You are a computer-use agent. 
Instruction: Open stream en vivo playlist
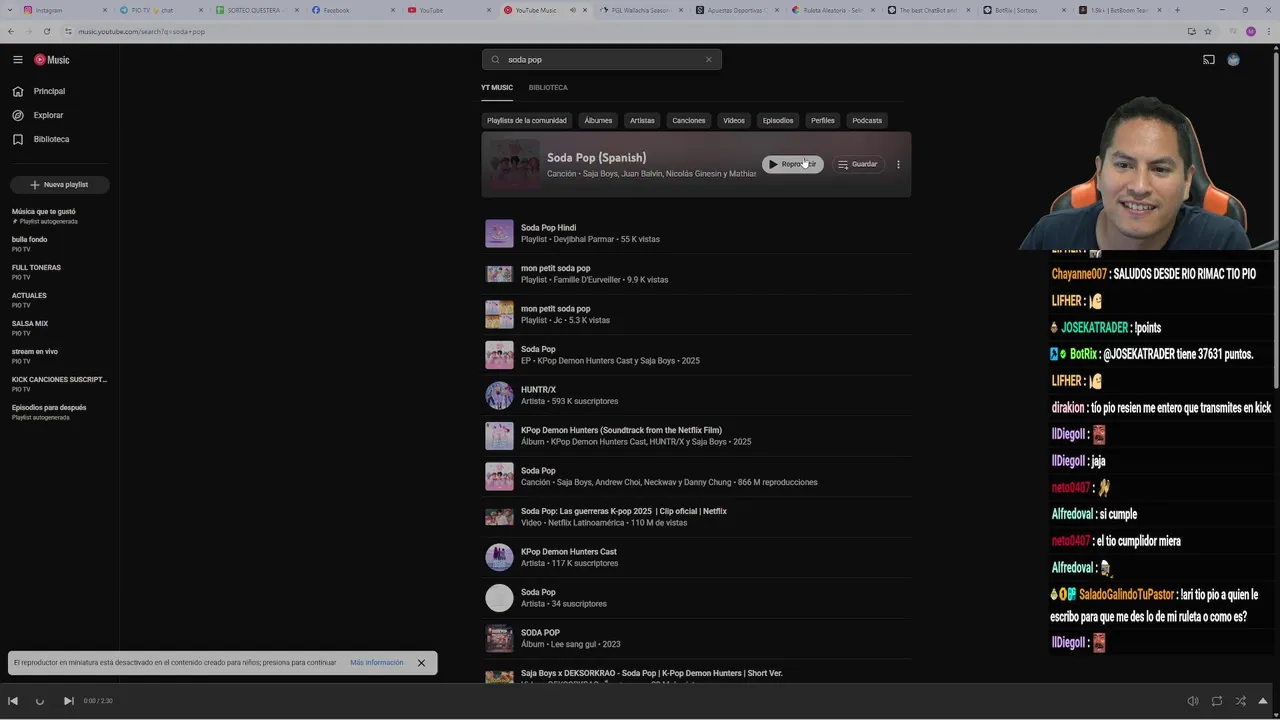click(x=59, y=356)
